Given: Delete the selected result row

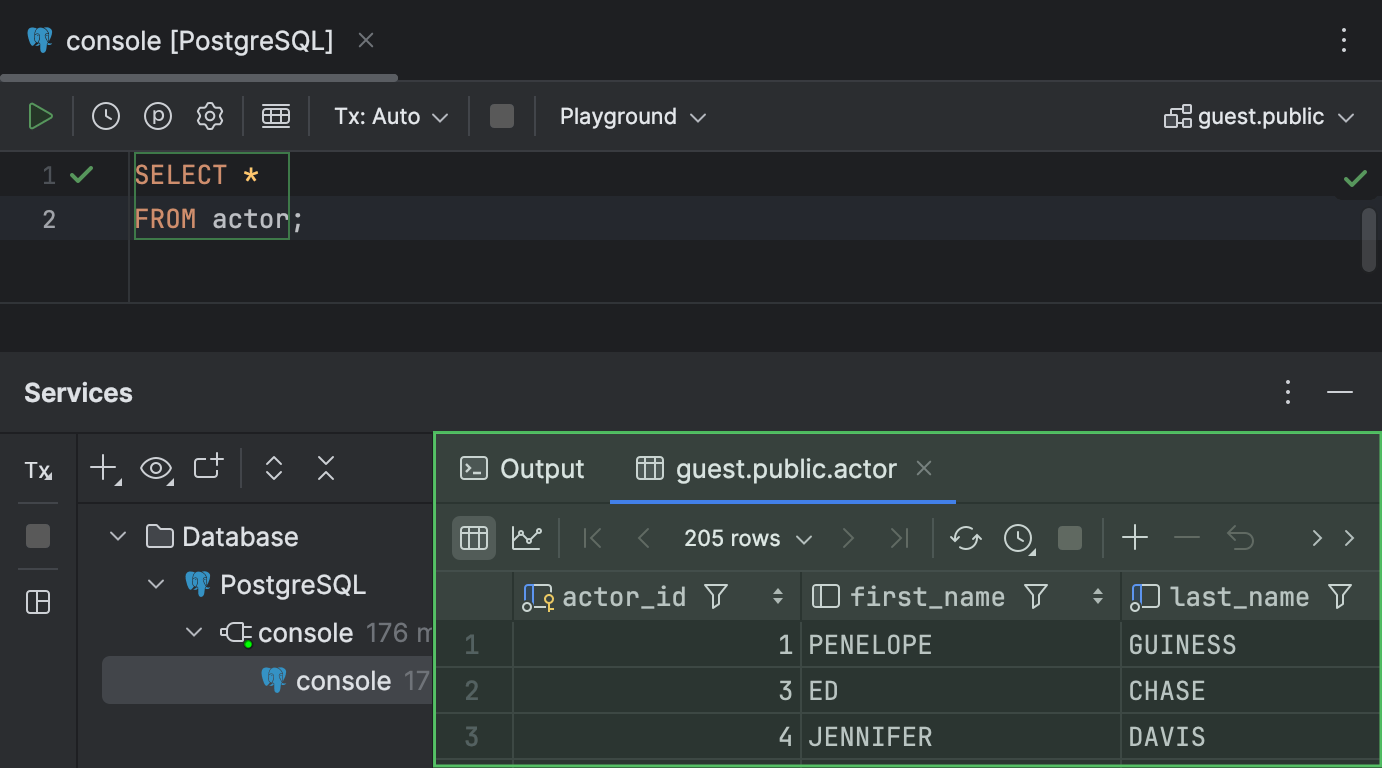Looking at the screenshot, I should click(1187, 538).
